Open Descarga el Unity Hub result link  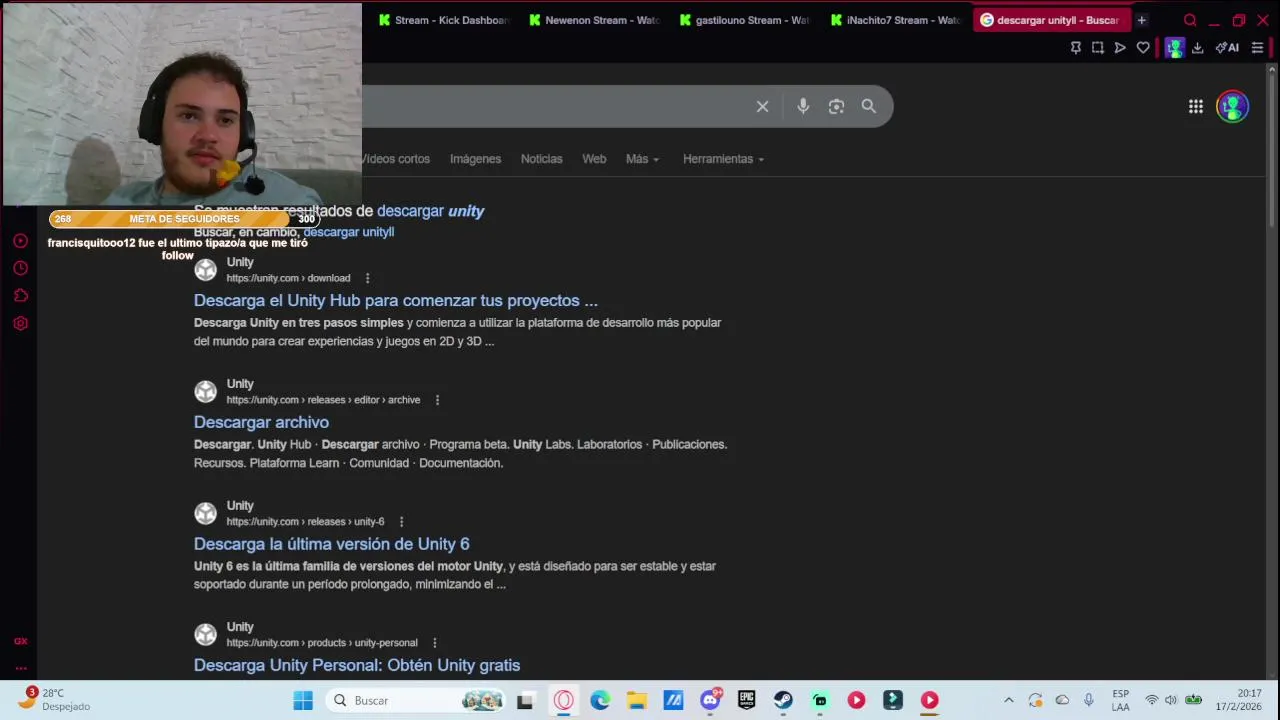[396, 301]
